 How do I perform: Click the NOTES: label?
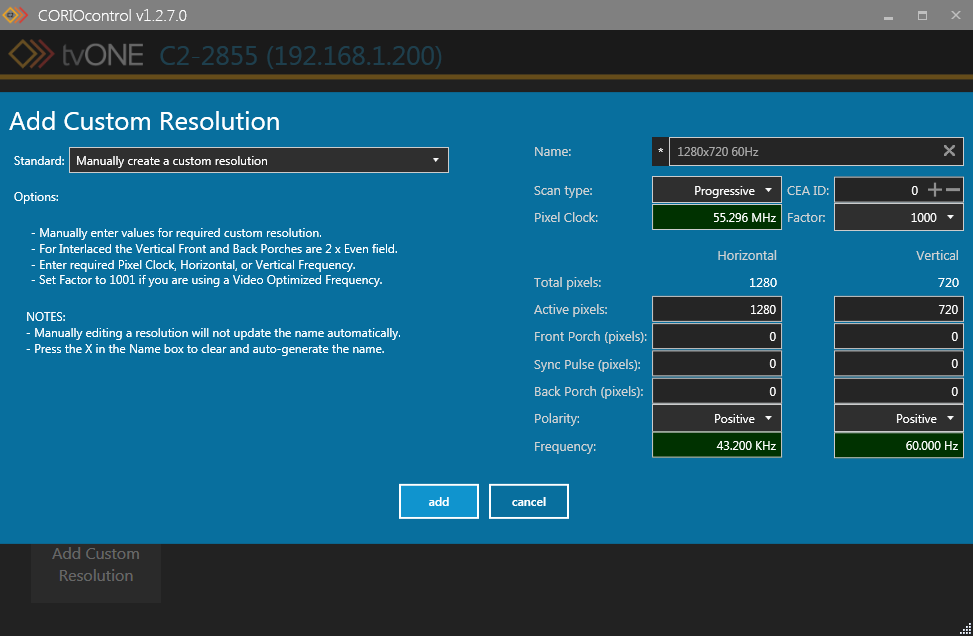(x=46, y=316)
